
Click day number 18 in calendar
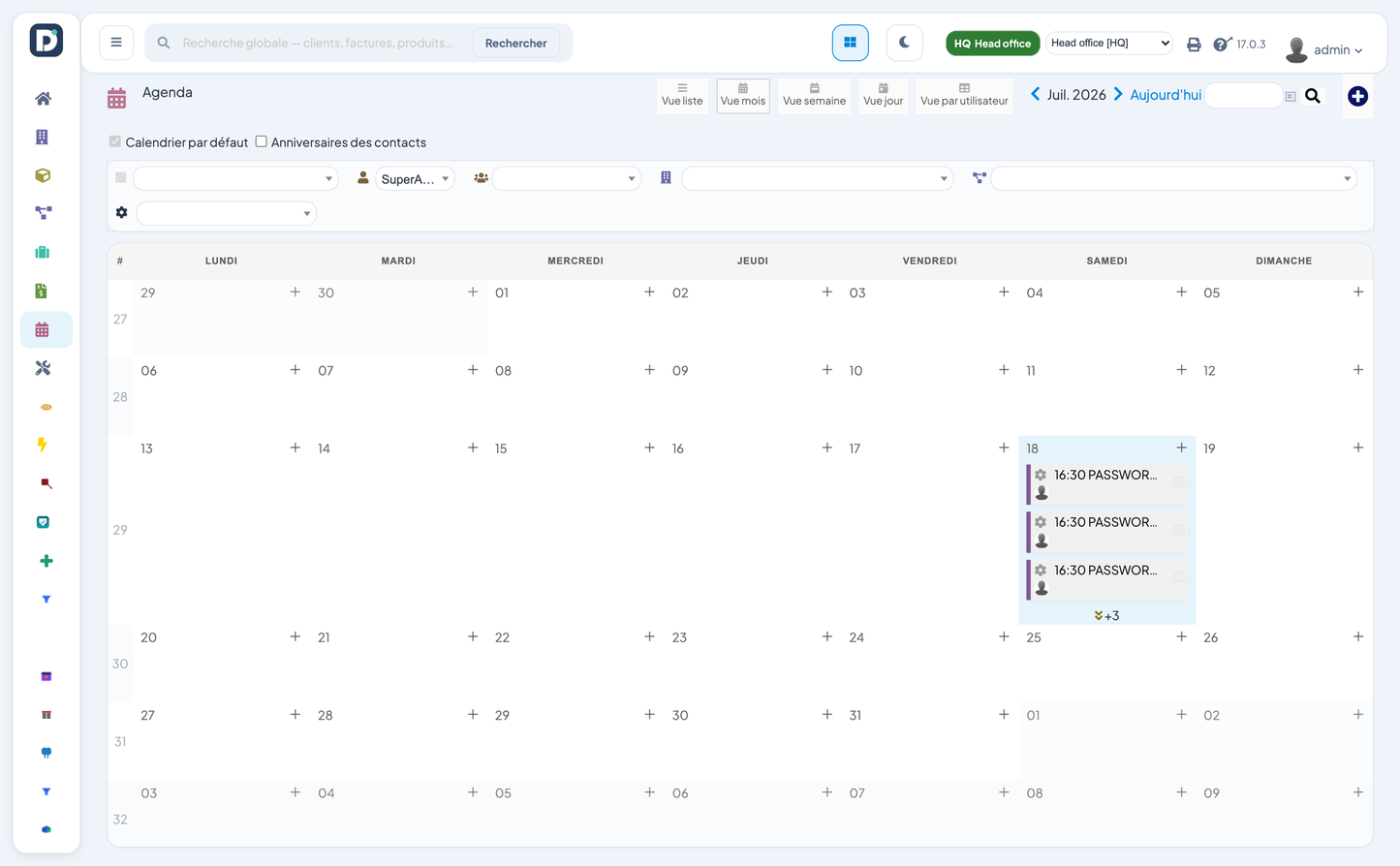pyautogui.click(x=1033, y=448)
